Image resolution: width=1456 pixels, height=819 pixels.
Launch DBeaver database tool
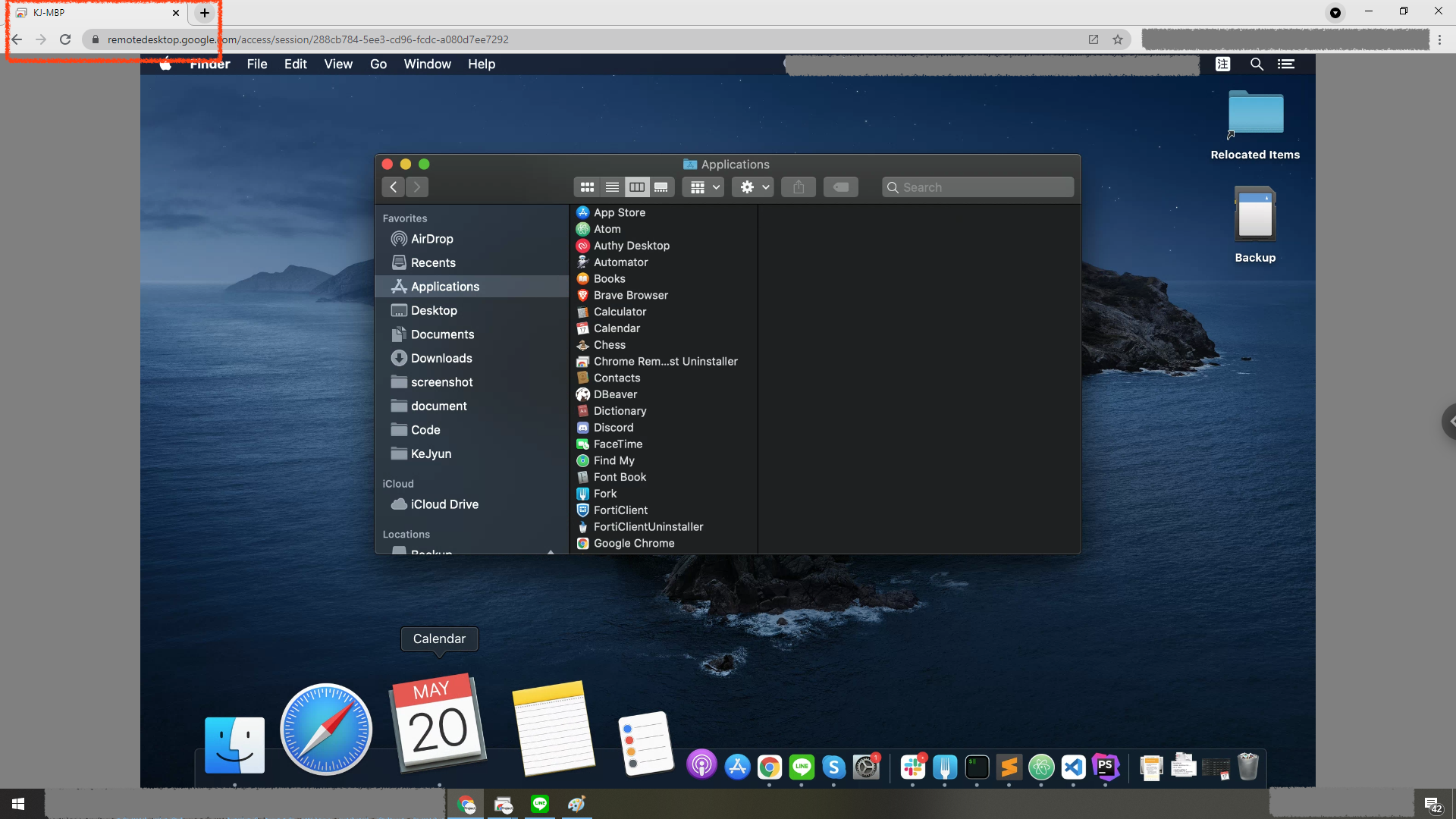click(x=614, y=394)
